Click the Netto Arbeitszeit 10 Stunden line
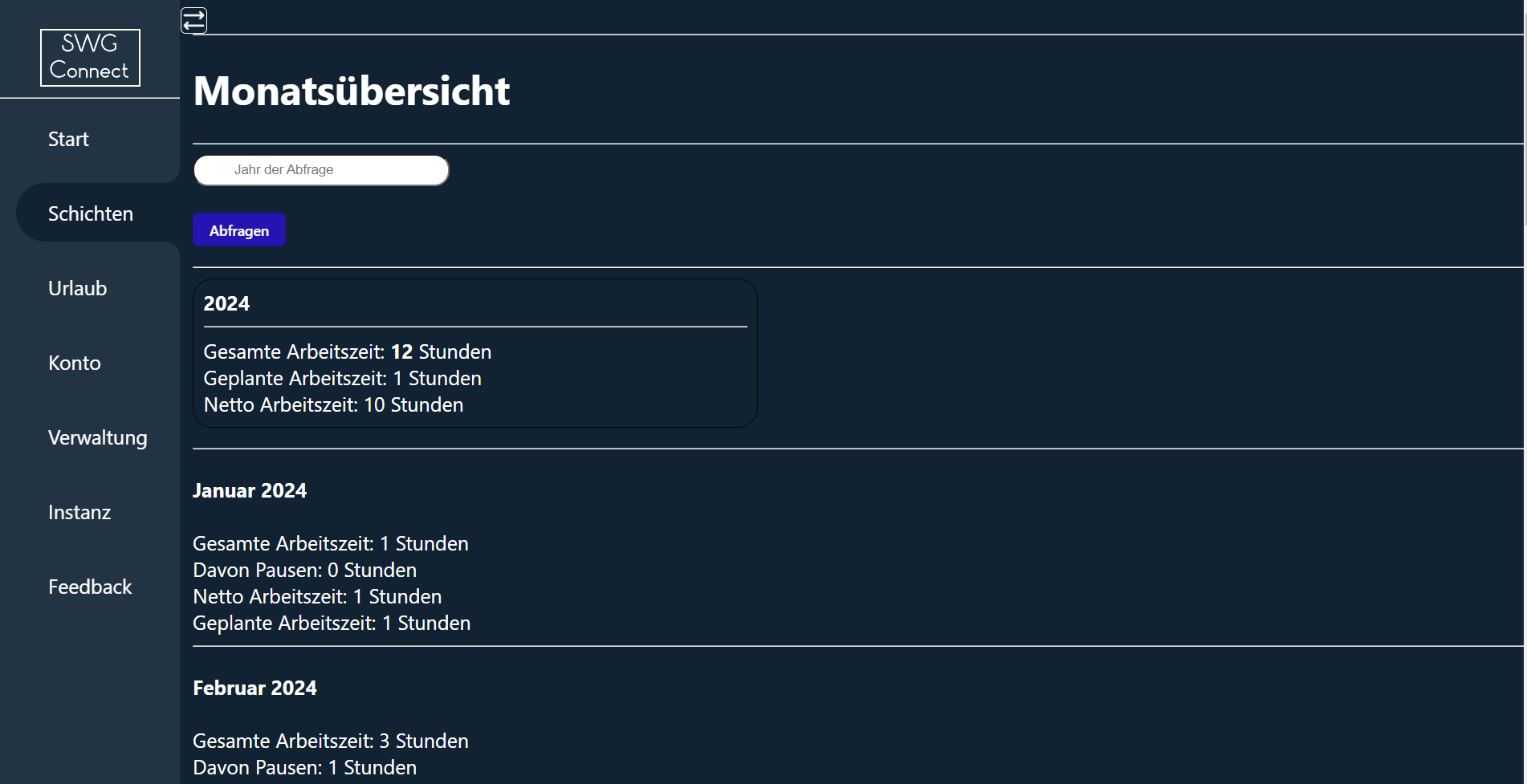The height and width of the screenshot is (784, 1527). (x=334, y=404)
